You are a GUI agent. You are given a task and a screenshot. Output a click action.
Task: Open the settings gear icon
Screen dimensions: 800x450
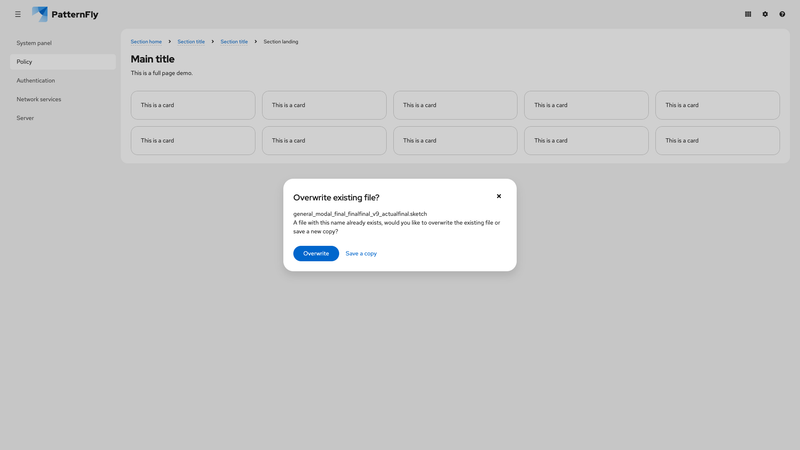[x=765, y=14]
